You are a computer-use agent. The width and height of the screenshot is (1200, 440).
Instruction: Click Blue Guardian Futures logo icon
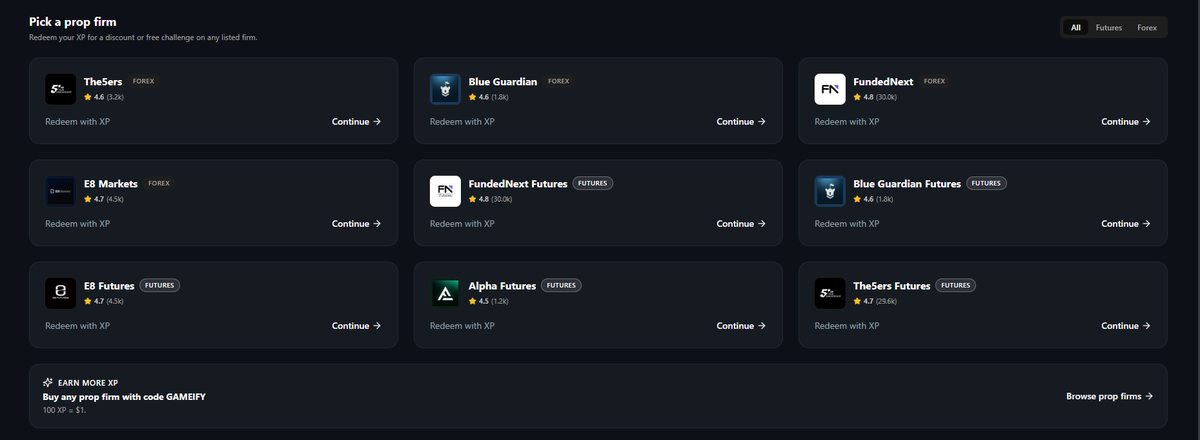tap(830, 191)
